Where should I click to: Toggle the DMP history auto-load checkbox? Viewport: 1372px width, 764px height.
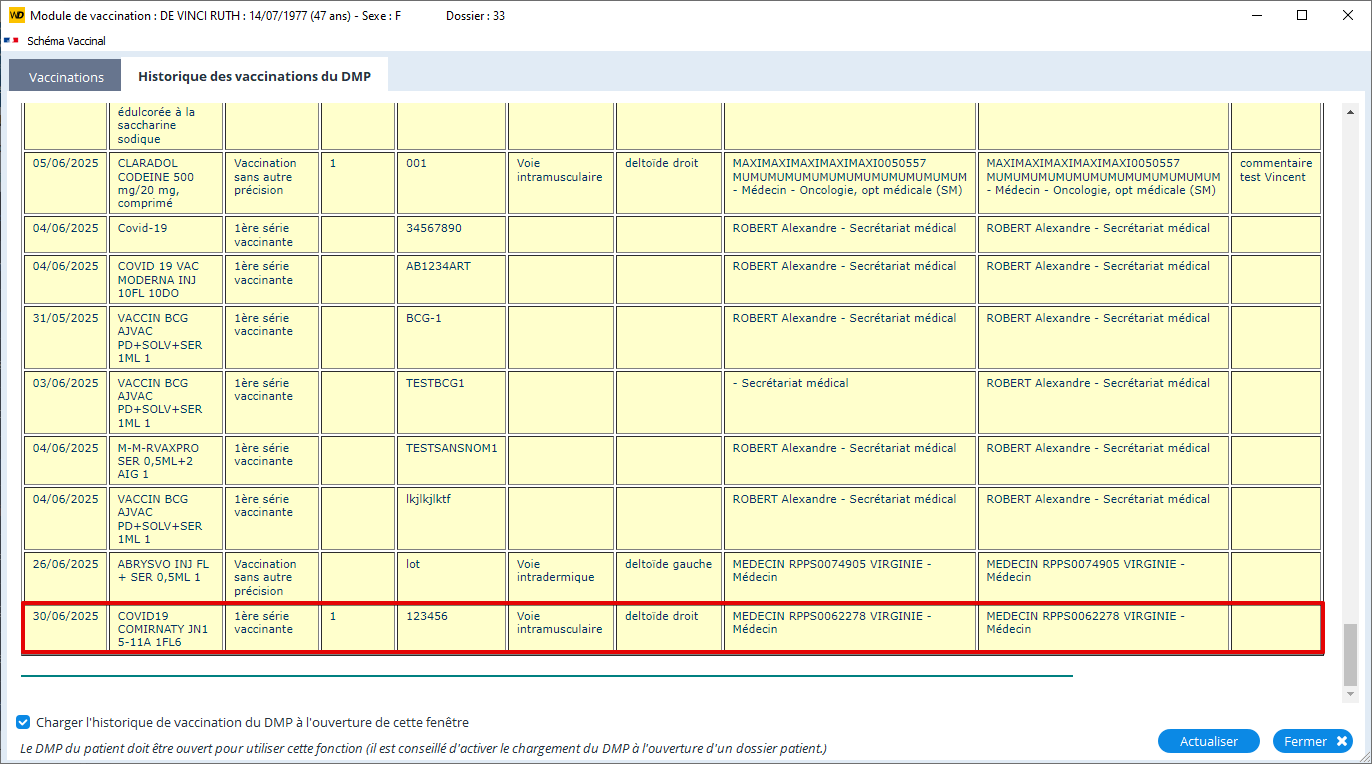coord(23,722)
